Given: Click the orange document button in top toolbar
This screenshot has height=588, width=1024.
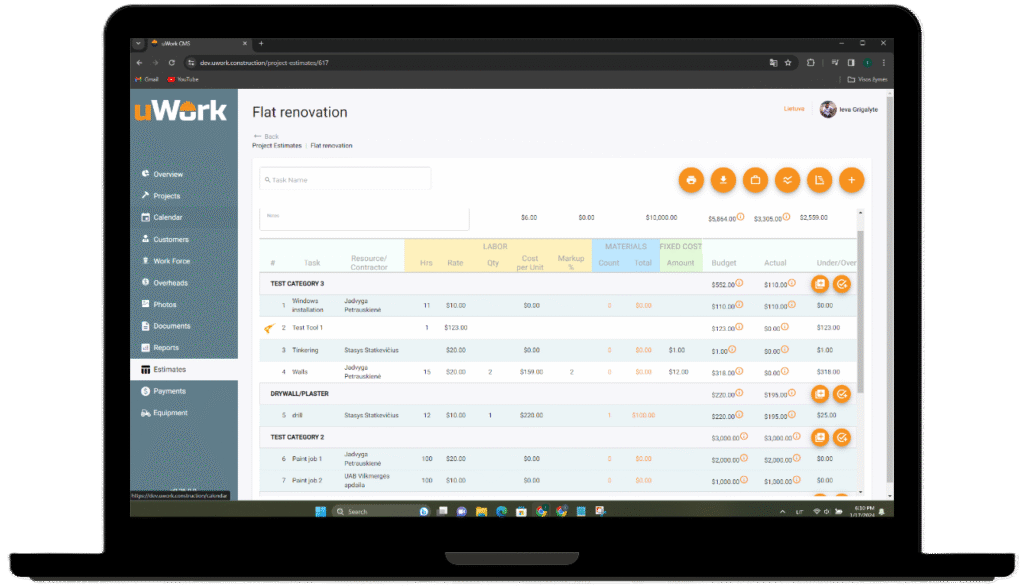Looking at the screenshot, I should [x=819, y=180].
